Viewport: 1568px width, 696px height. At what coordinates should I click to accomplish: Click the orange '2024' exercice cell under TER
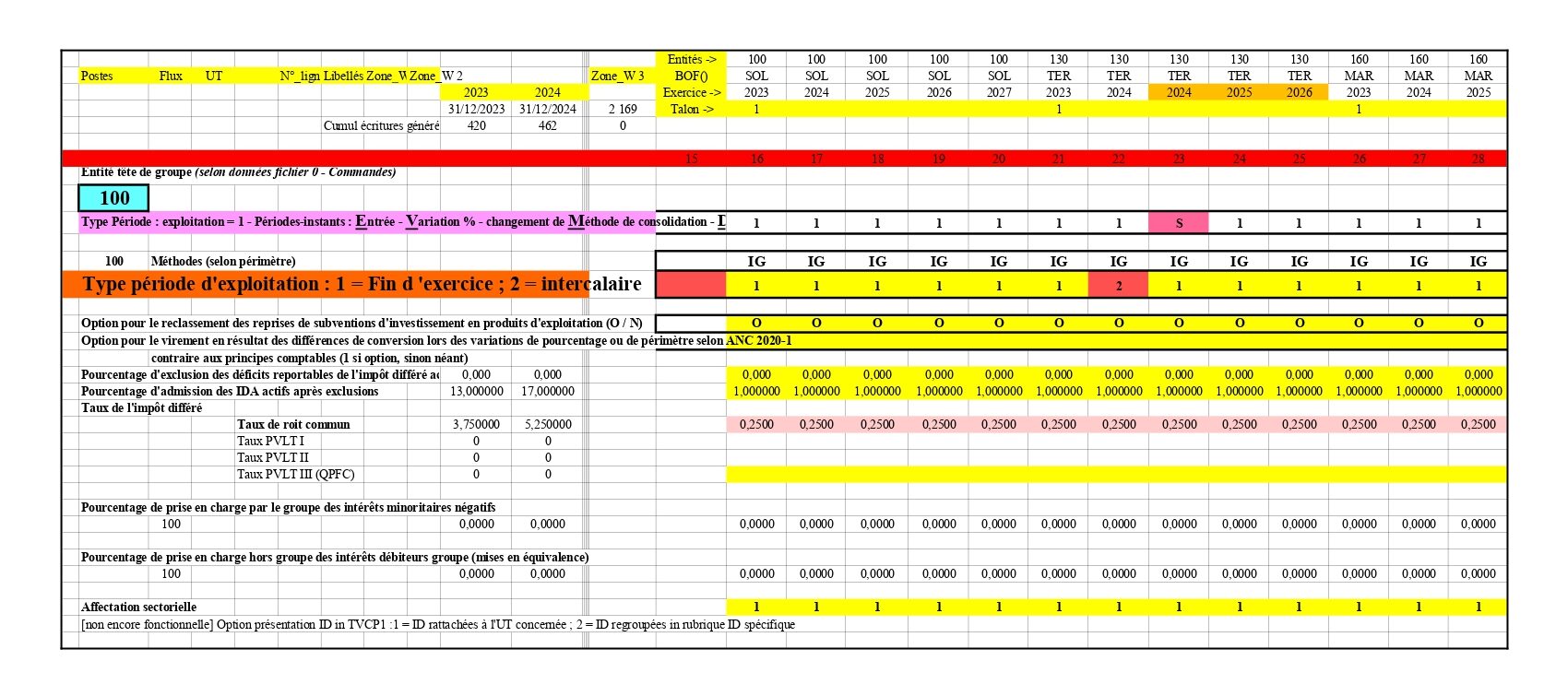click(1179, 92)
